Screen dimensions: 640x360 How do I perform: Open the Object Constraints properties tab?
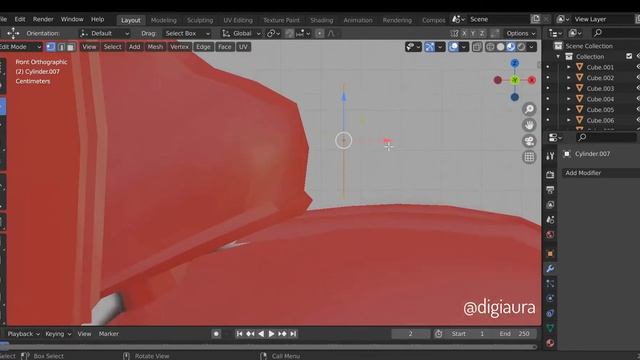pos(550,313)
